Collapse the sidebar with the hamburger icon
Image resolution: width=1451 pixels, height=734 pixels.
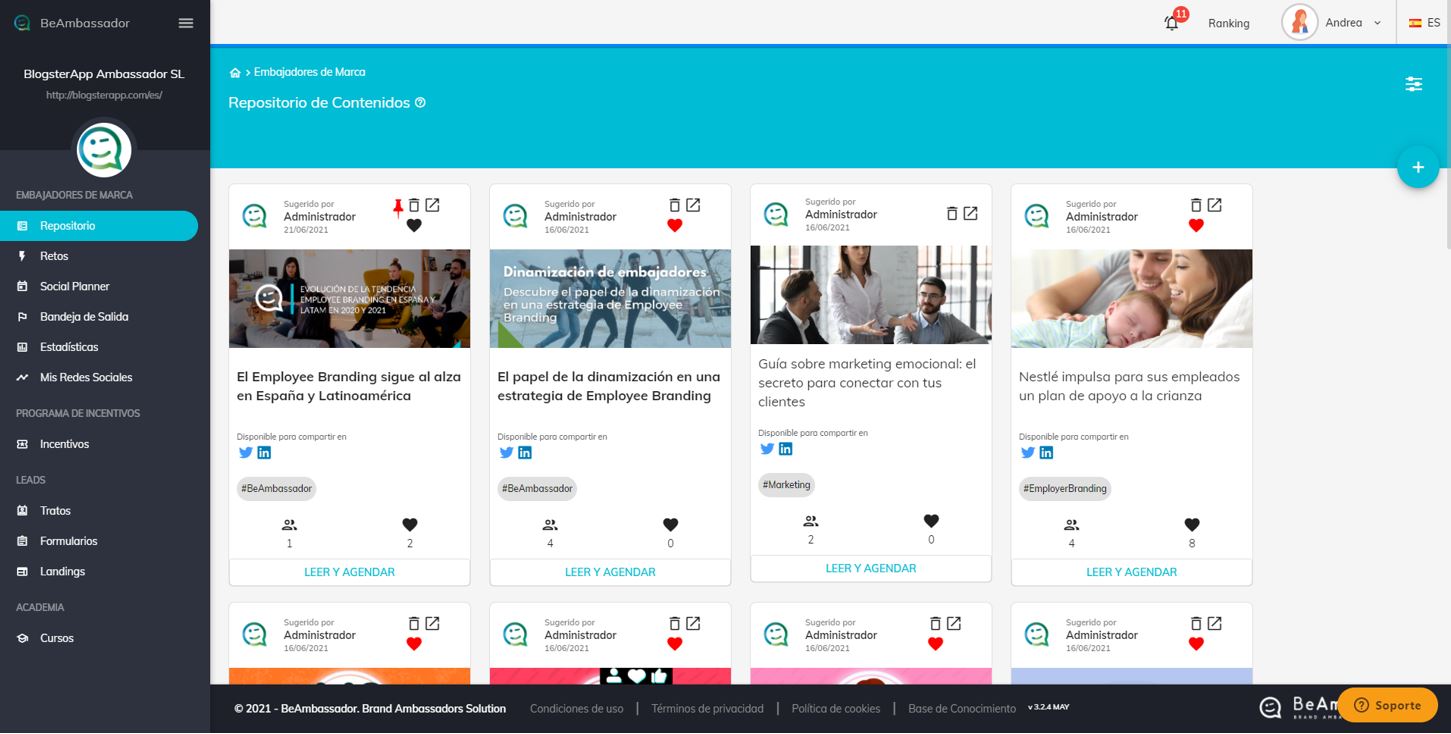point(185,22)
